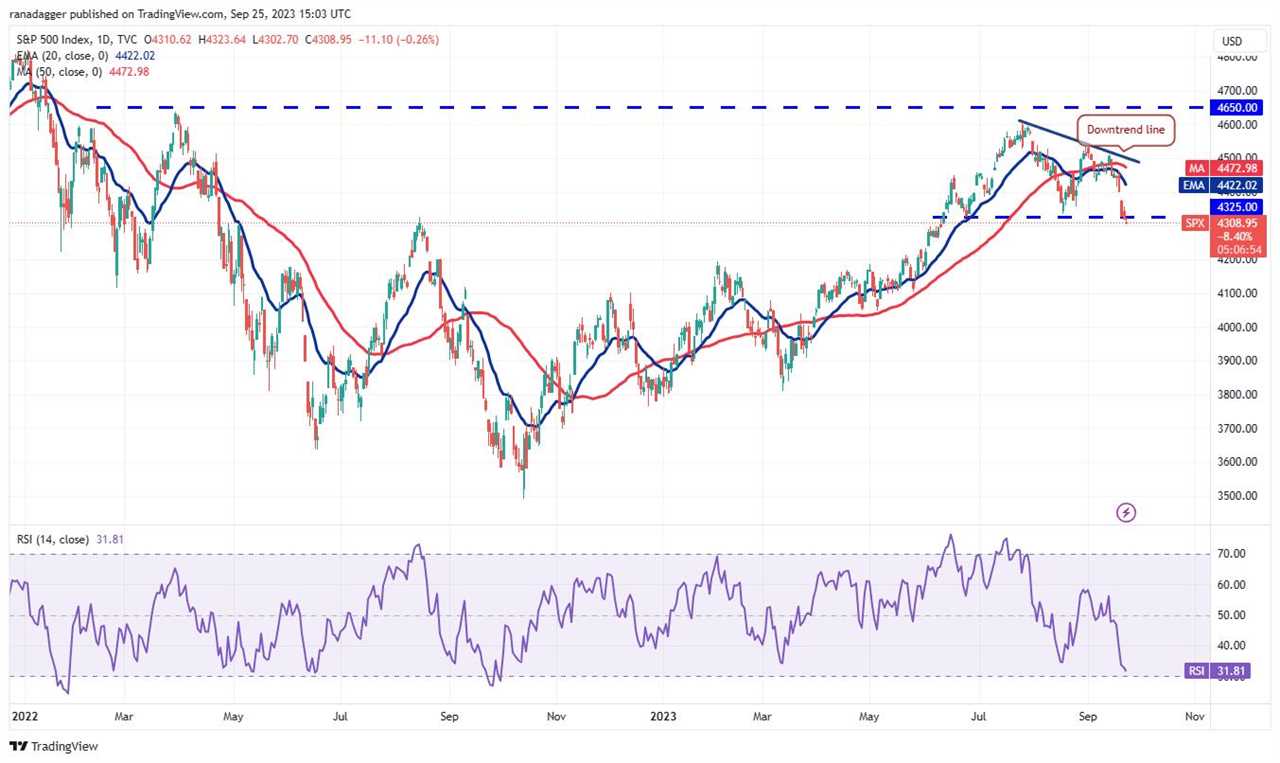Click the 4100.00 price axis label
Image resolution: width=1280 pixels, height=763 pixels.
(x=1239, y=293)
